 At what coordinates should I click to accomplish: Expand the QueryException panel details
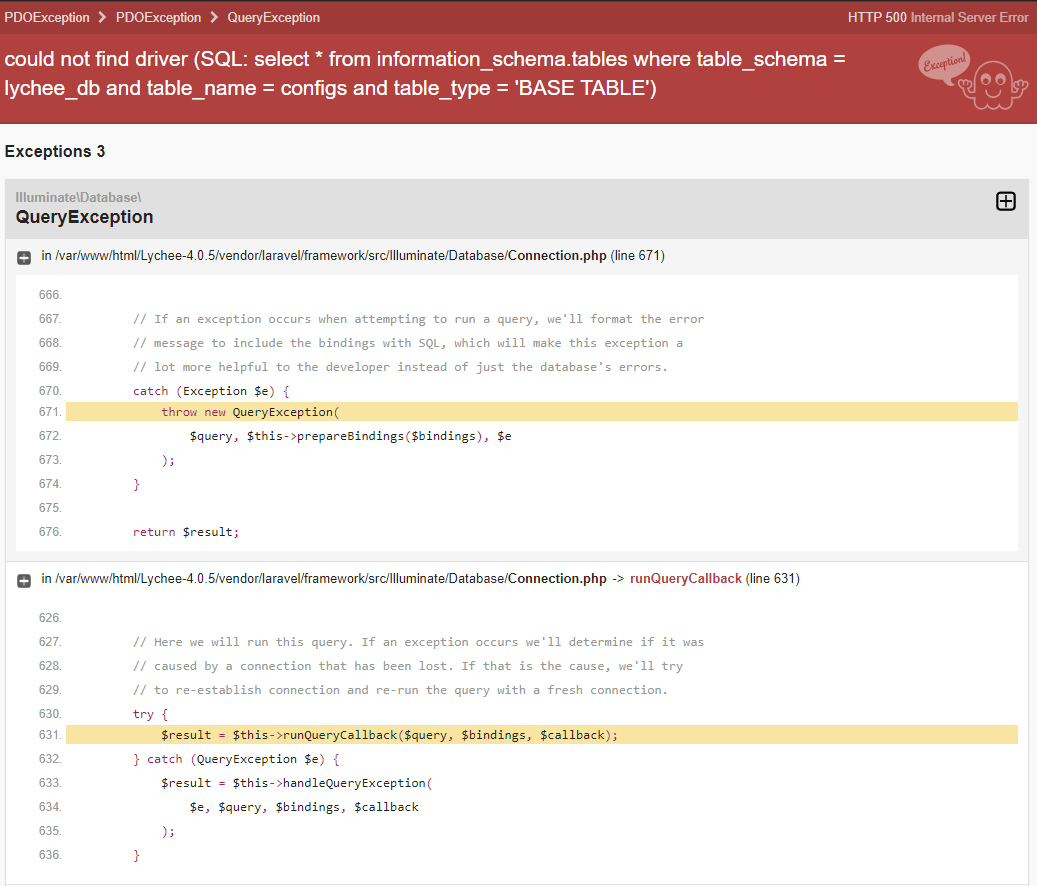(x=1006, y=201)
